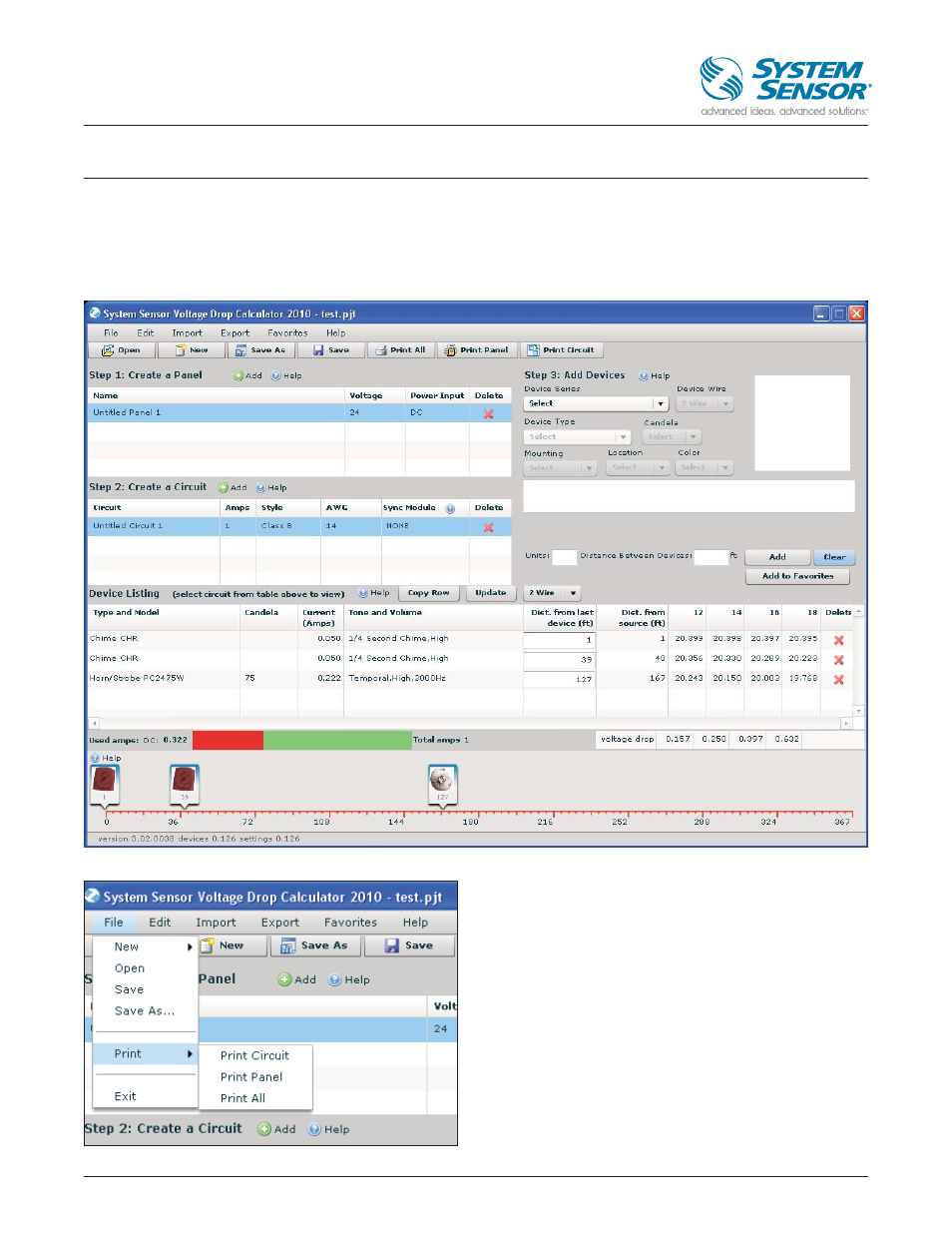
Task: Open Help for Step 2: Create a Circuit in the full window
Action: pos(260,488)
